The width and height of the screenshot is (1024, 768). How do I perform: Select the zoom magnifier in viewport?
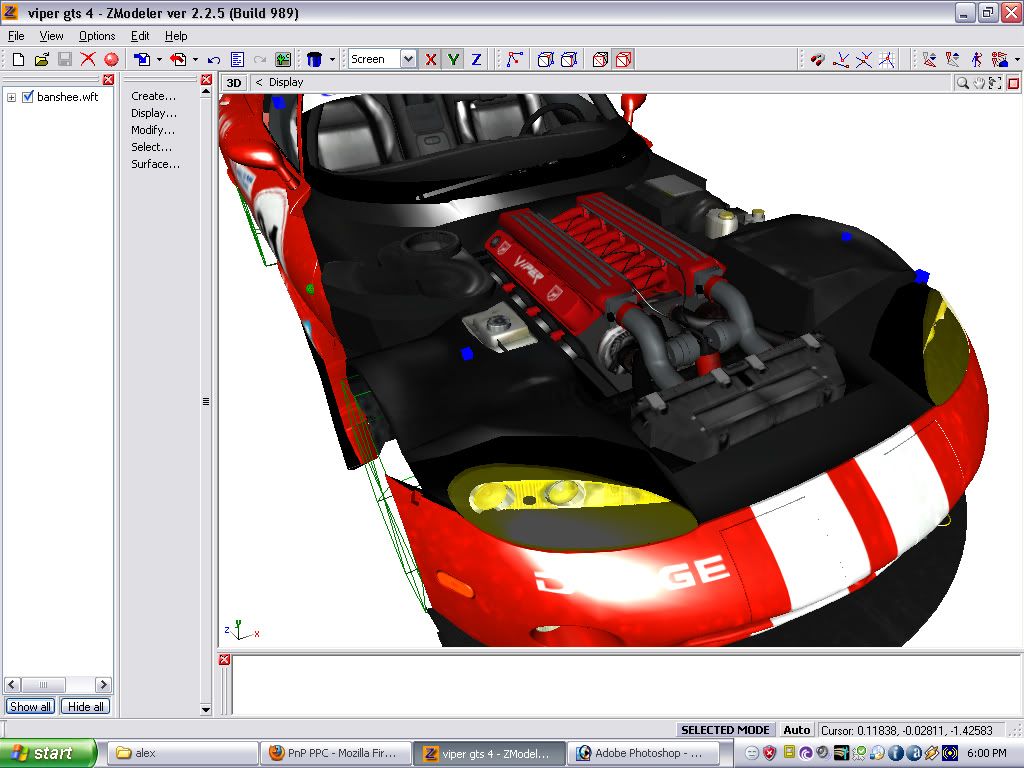point(962,83)
